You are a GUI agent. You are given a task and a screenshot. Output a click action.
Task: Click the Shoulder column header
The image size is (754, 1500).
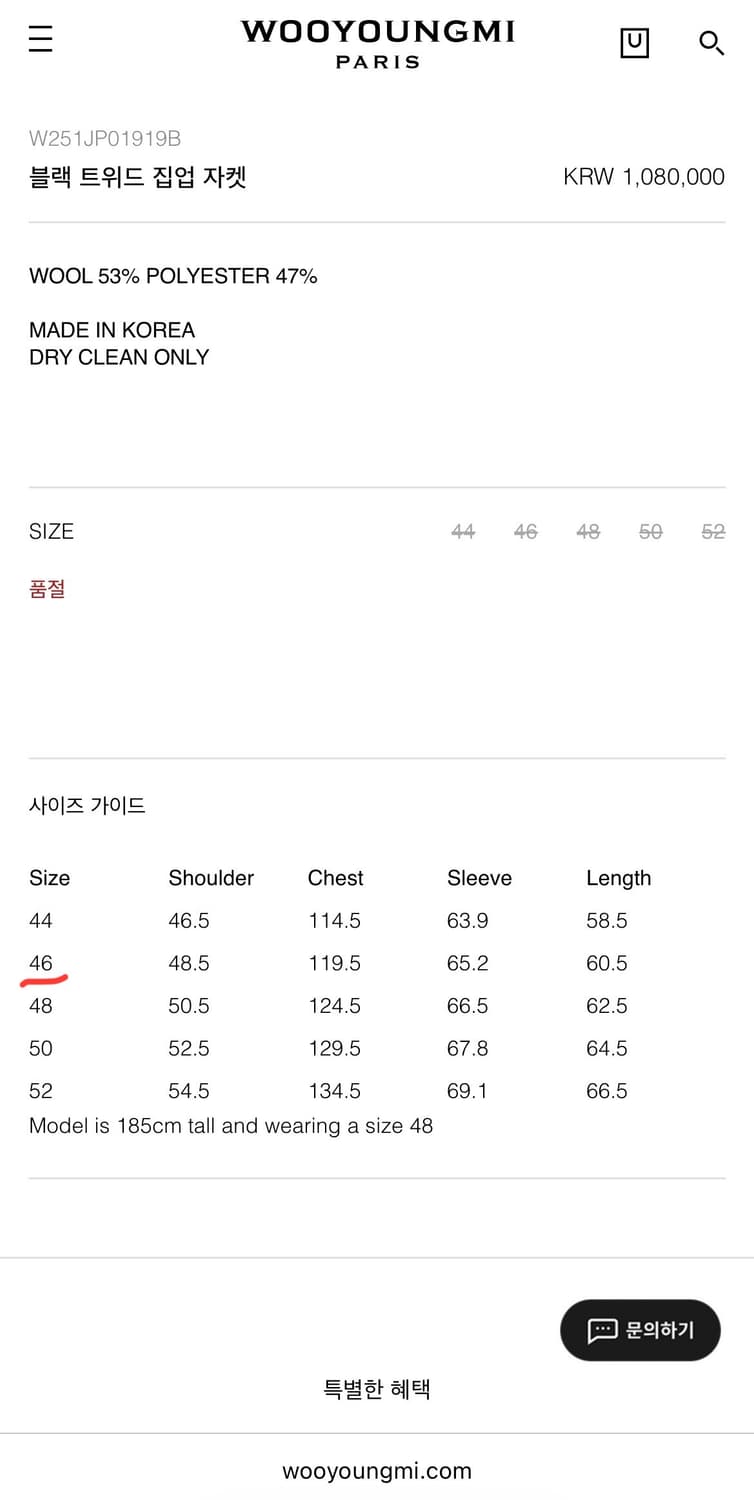211,878
